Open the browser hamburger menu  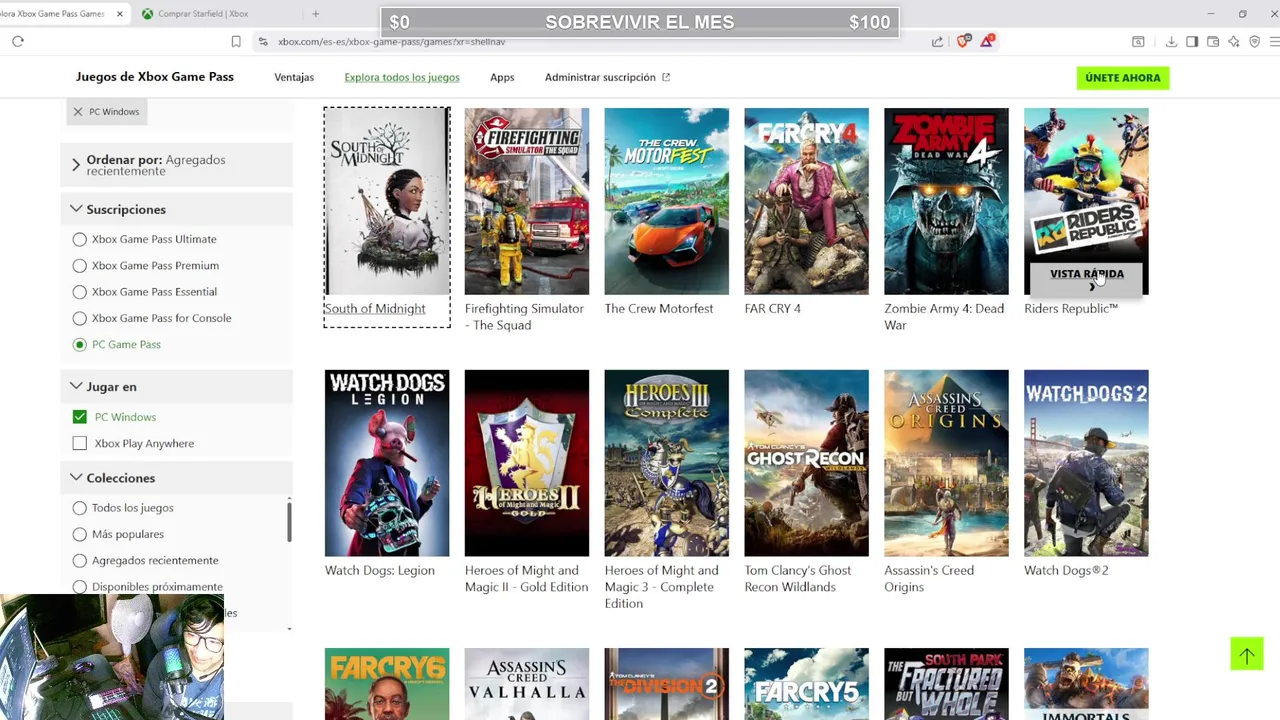(x=1274, y=41)
